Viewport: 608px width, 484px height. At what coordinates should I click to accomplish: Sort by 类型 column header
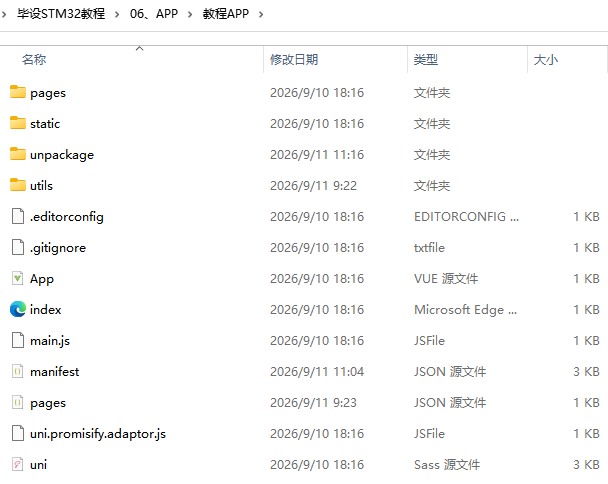(x=426, y=60)
